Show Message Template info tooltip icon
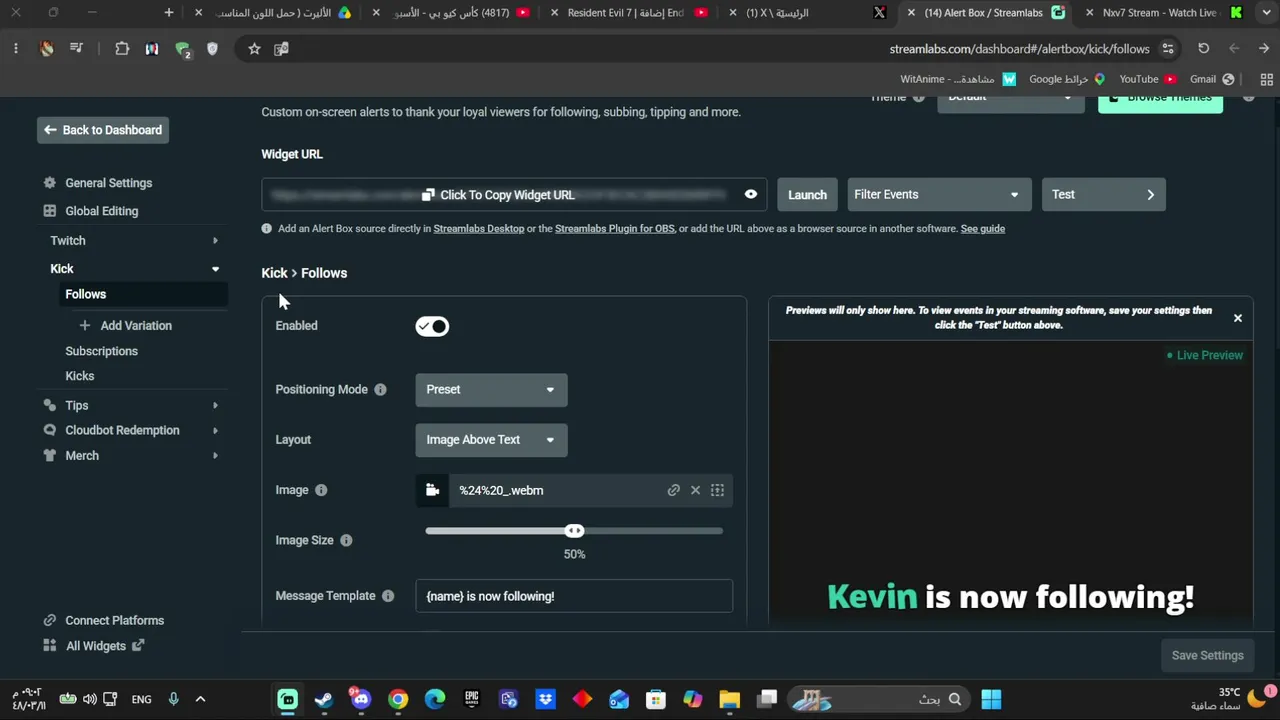This screenshot has height=720, width=1280. point(388,596)
